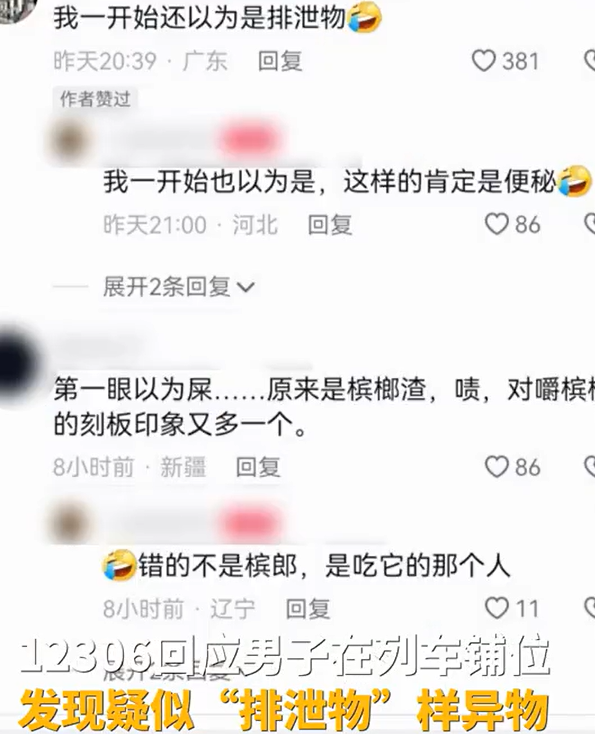Reply to the Hebei comment from 昨天21:00
This screenshot has height=734, width=595.
[x=330, y=225]
